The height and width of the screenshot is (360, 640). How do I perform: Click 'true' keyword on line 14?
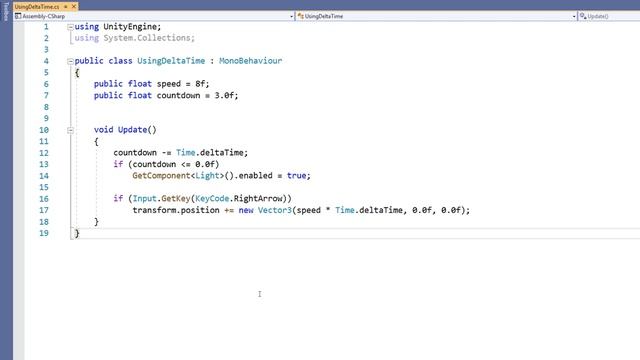296,176
